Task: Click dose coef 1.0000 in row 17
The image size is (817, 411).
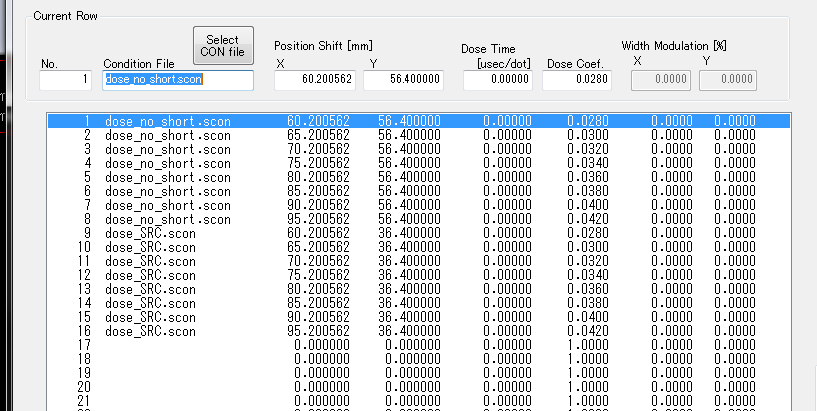Action: coord(588,345)
